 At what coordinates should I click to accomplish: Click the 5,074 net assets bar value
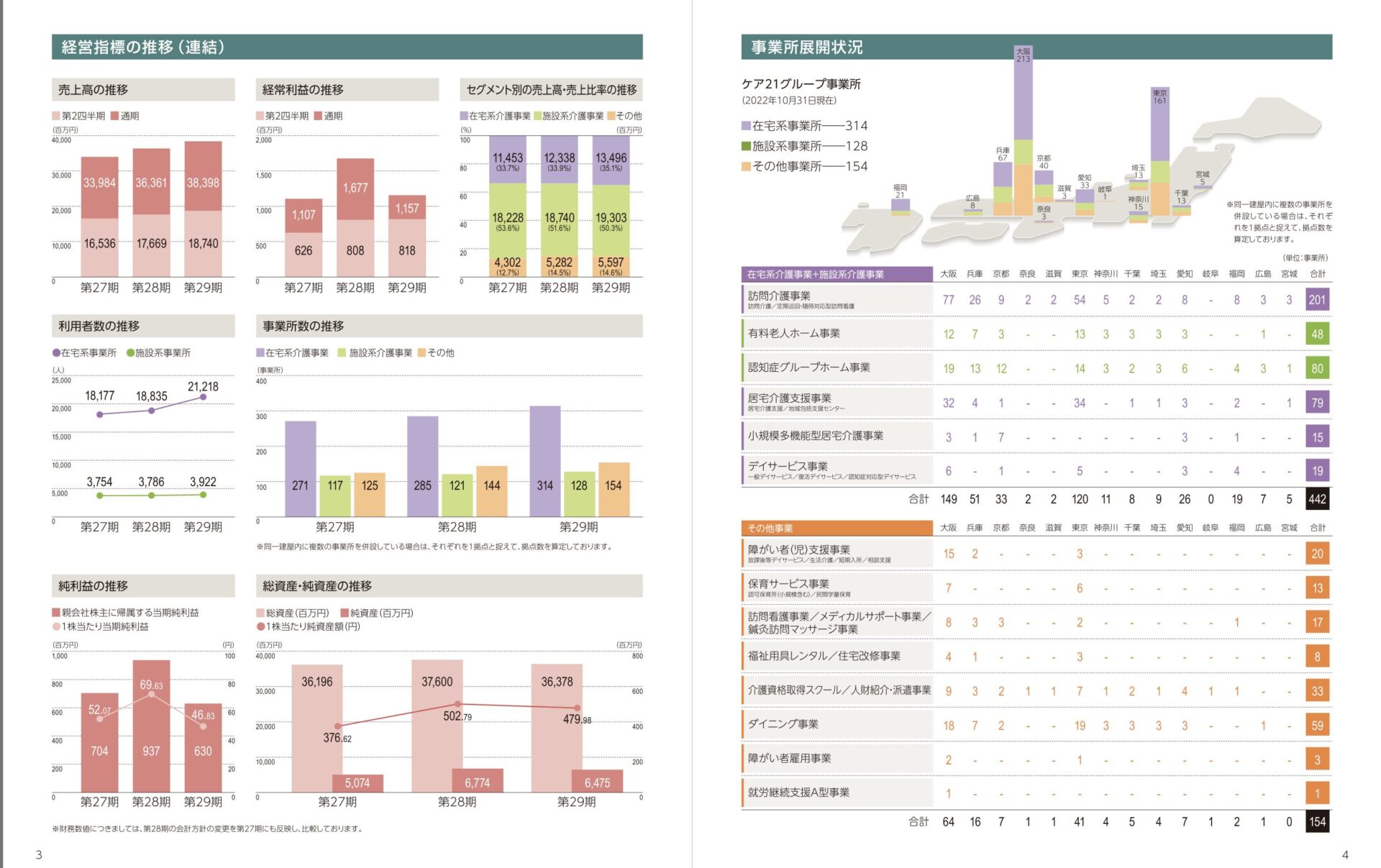click(357, 783)
